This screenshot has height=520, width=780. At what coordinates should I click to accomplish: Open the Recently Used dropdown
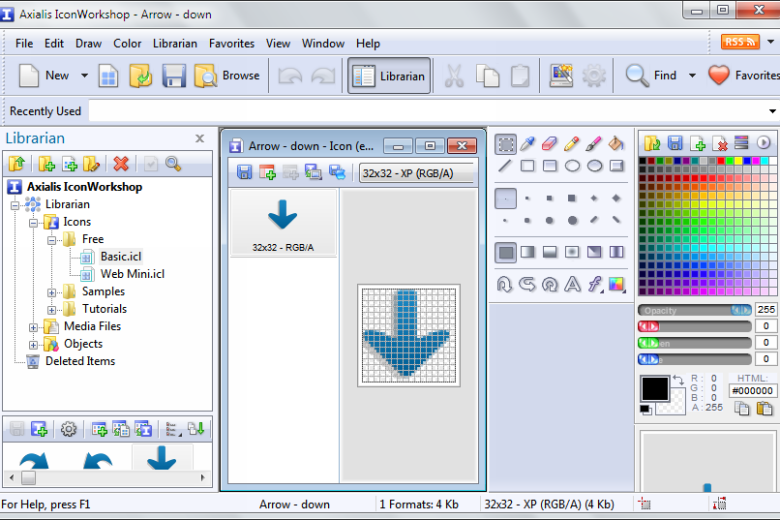[772, 111]
